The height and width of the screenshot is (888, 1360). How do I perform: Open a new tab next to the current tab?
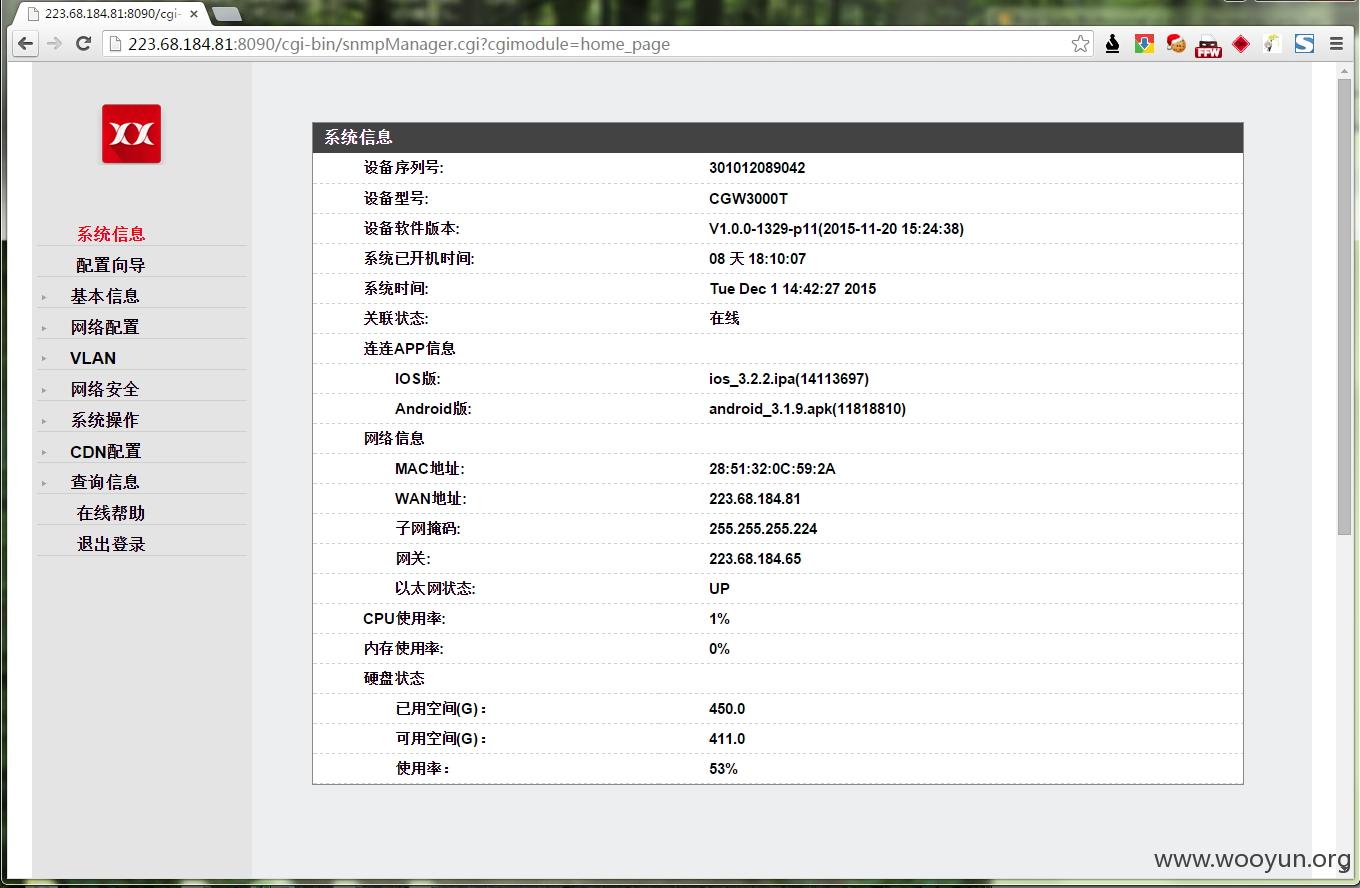coord(227,14)
